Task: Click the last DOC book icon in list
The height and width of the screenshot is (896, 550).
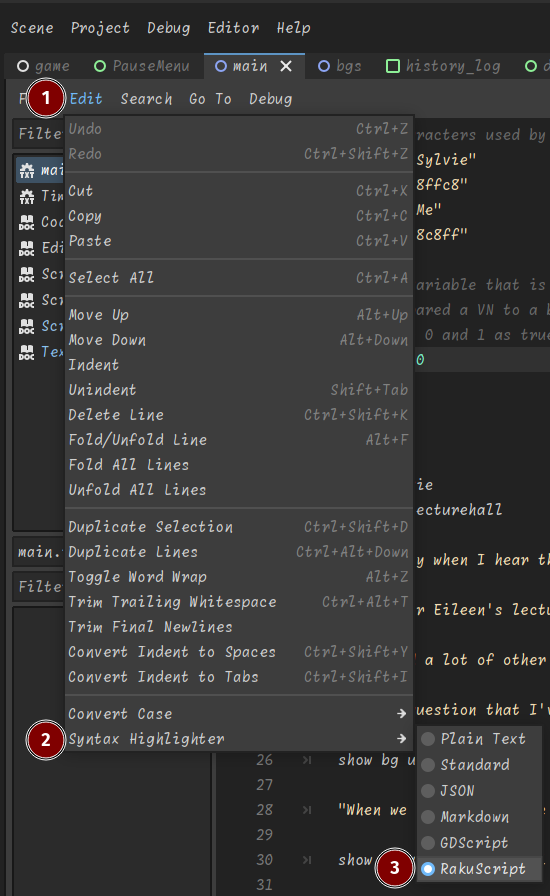Action: [26, 352]
